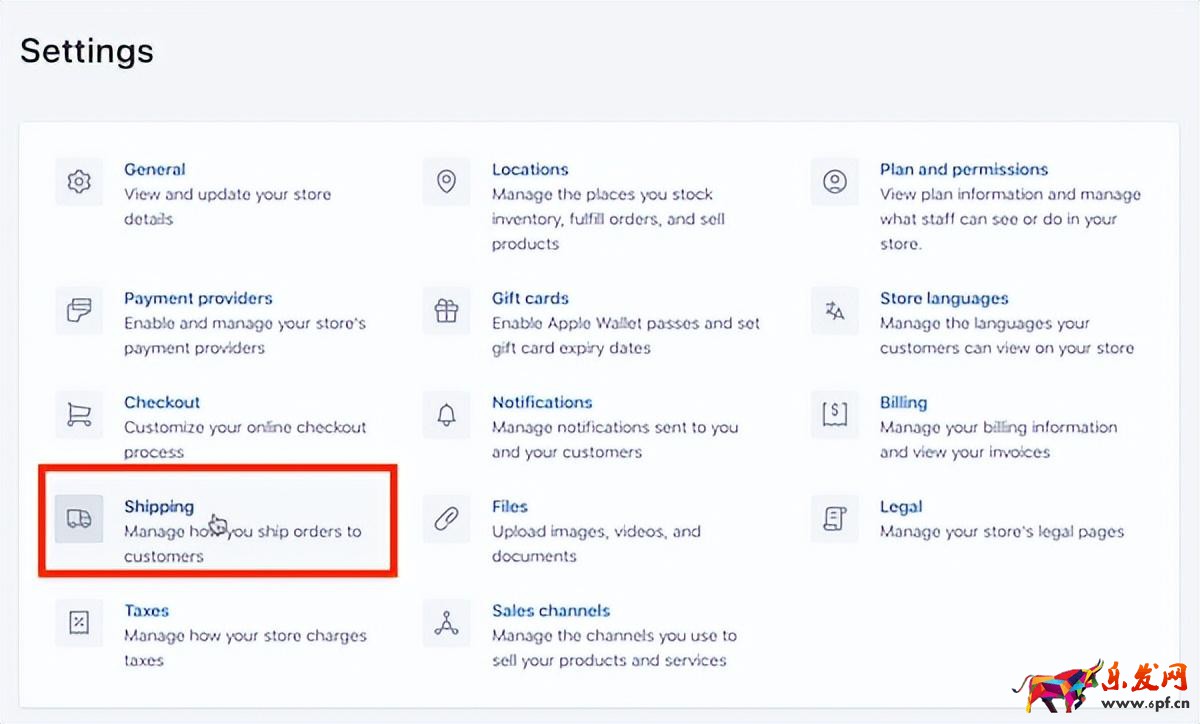Open the Gift cards heading link

click(x=530, y=298)
